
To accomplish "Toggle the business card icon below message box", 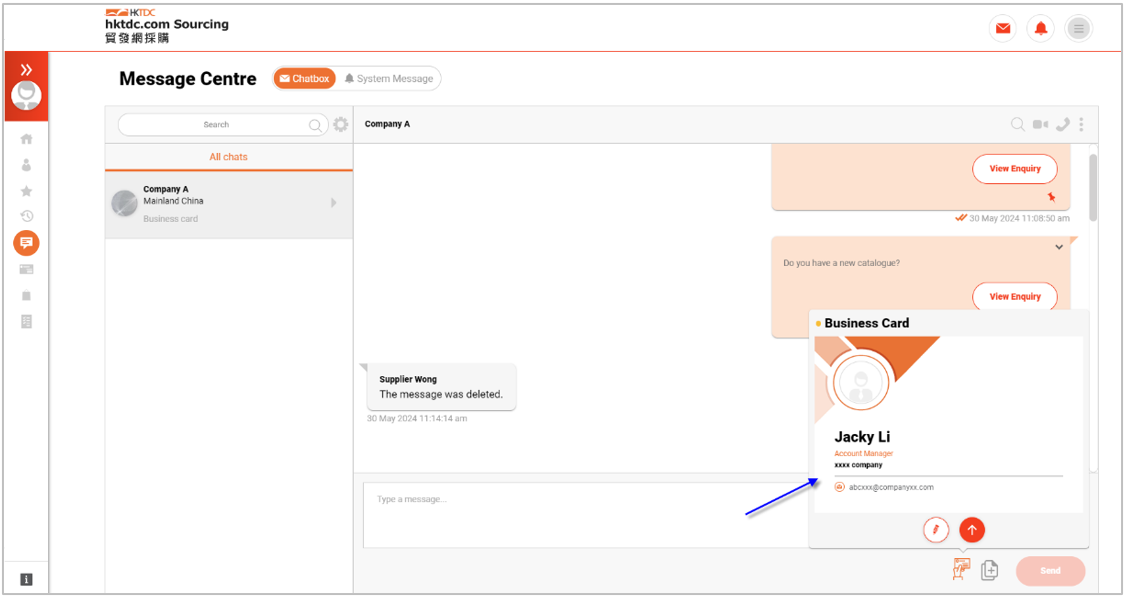I will click(x=961, y=570).
